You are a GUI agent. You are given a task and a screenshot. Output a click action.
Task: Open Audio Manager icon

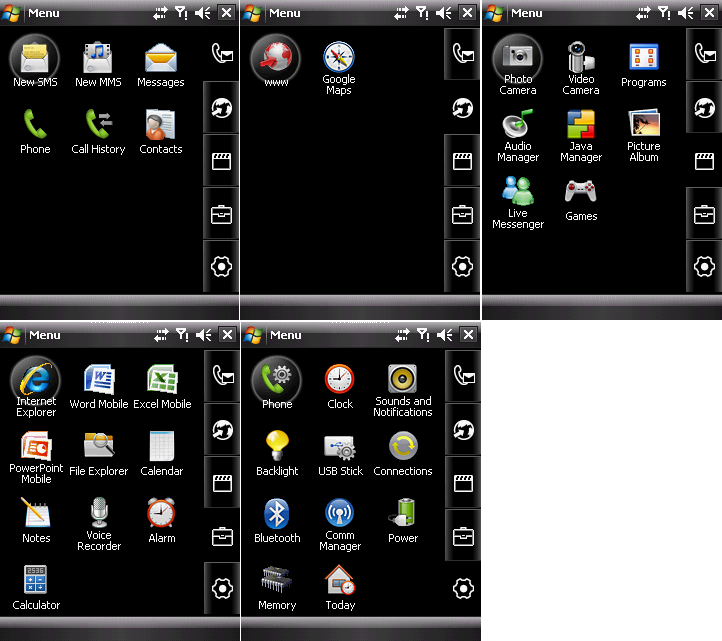pos(518,123)
